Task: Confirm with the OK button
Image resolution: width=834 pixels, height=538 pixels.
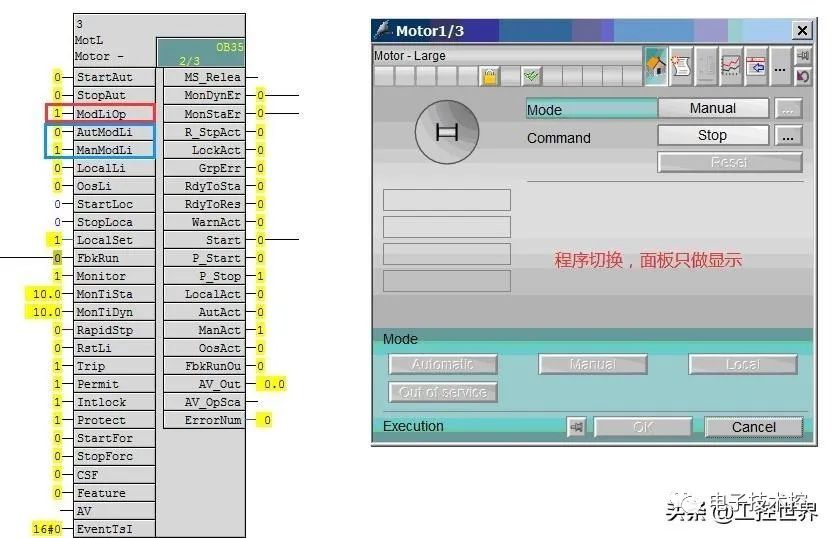Action: (x=643, y=427)
